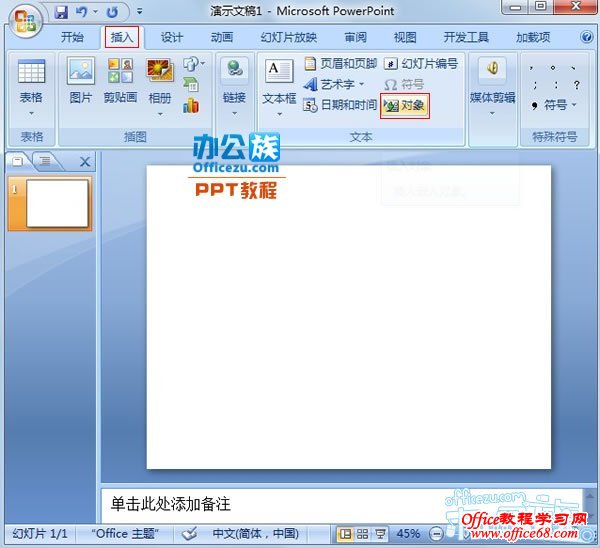Click the 对象 (Object) insert button
600x548 pixels.
pyautogui.click(x=405, y=105)
